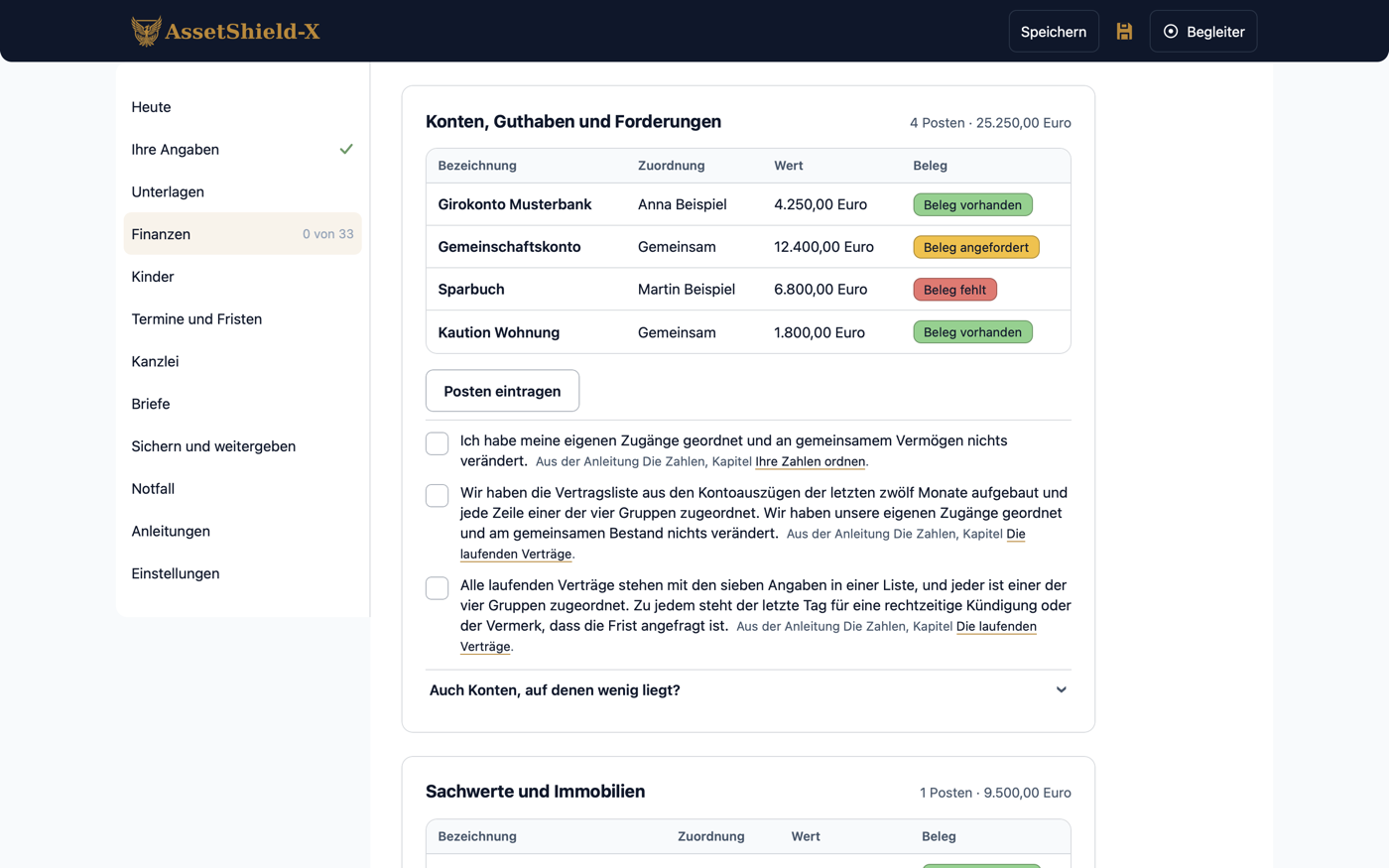Open Einstellungen in the sidebar
The image size is (1389, 868).
click(x=242, y=573)
